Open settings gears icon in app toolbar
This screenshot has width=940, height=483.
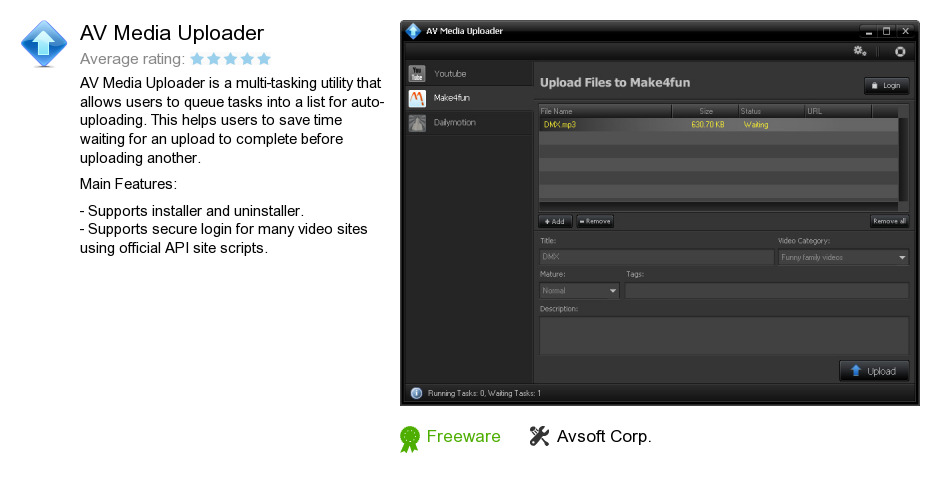coord(860,51)
